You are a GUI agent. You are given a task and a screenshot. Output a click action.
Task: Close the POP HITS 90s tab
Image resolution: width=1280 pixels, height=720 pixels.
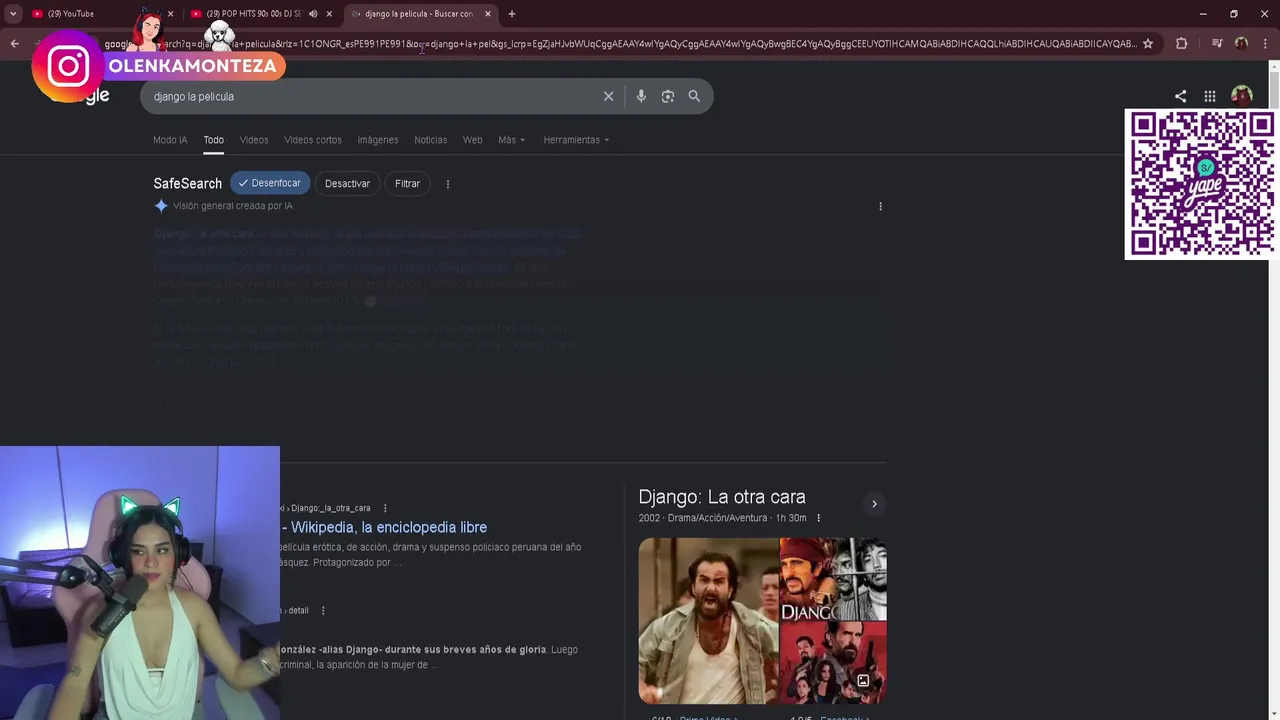click(x=329, y=14)
